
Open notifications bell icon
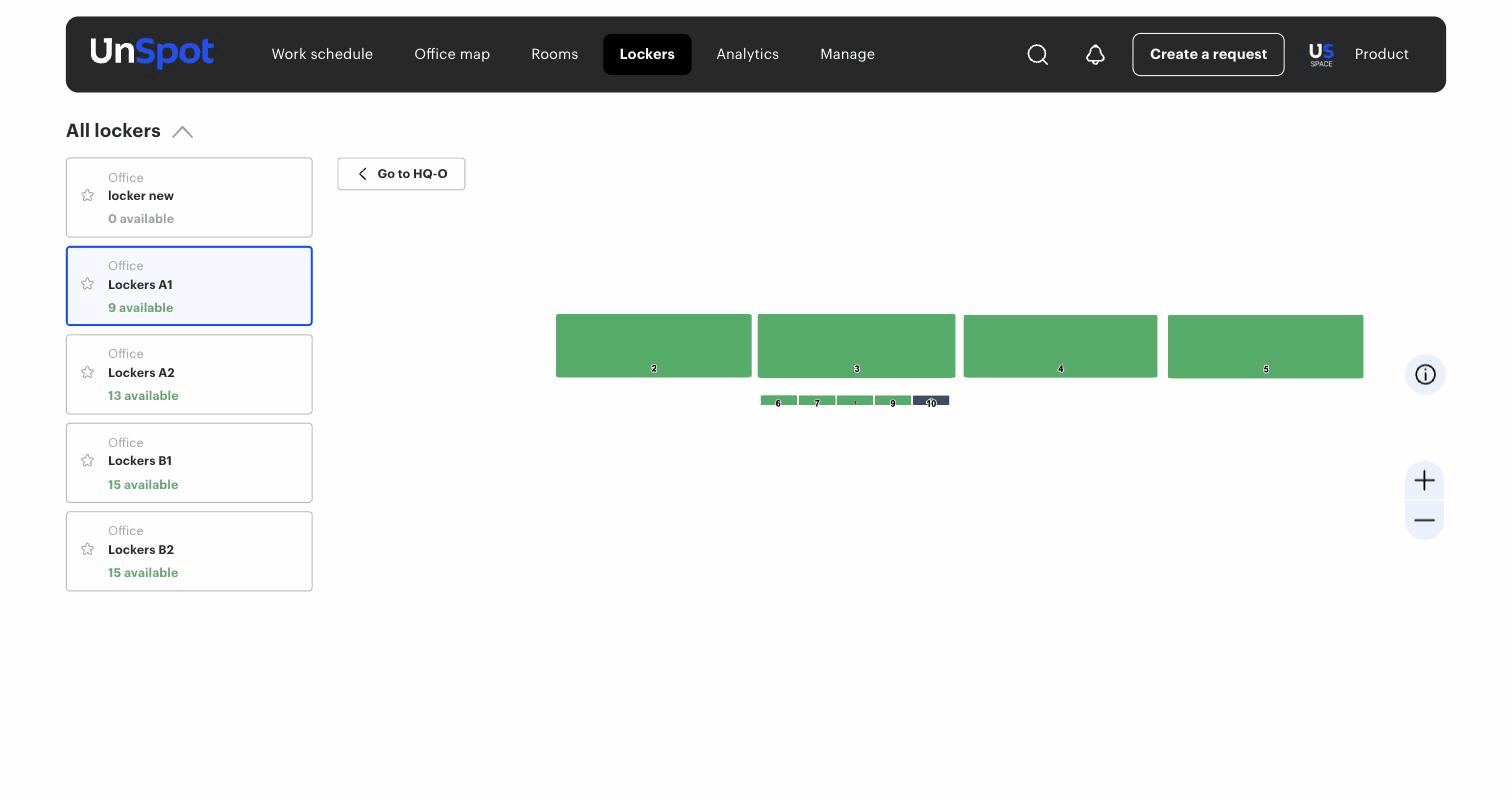[x=1095, y=54]
